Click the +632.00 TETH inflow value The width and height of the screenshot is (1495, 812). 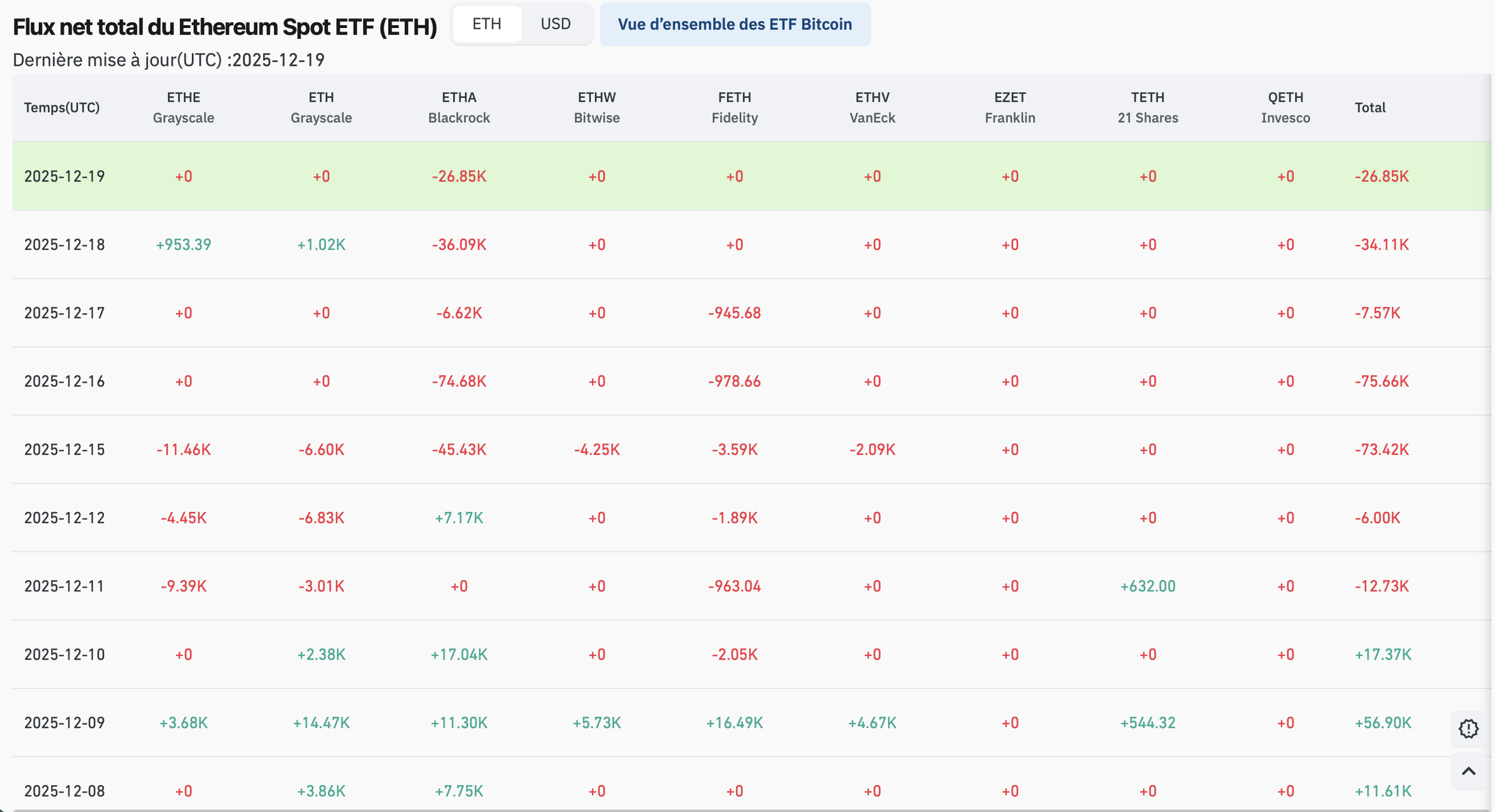point(1148,586)
